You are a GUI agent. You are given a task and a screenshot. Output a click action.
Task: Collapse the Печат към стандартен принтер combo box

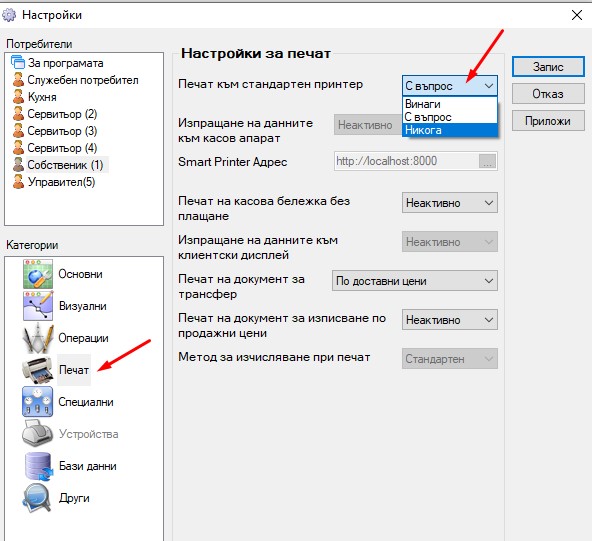pyautogui.click(x=450, y=86)
